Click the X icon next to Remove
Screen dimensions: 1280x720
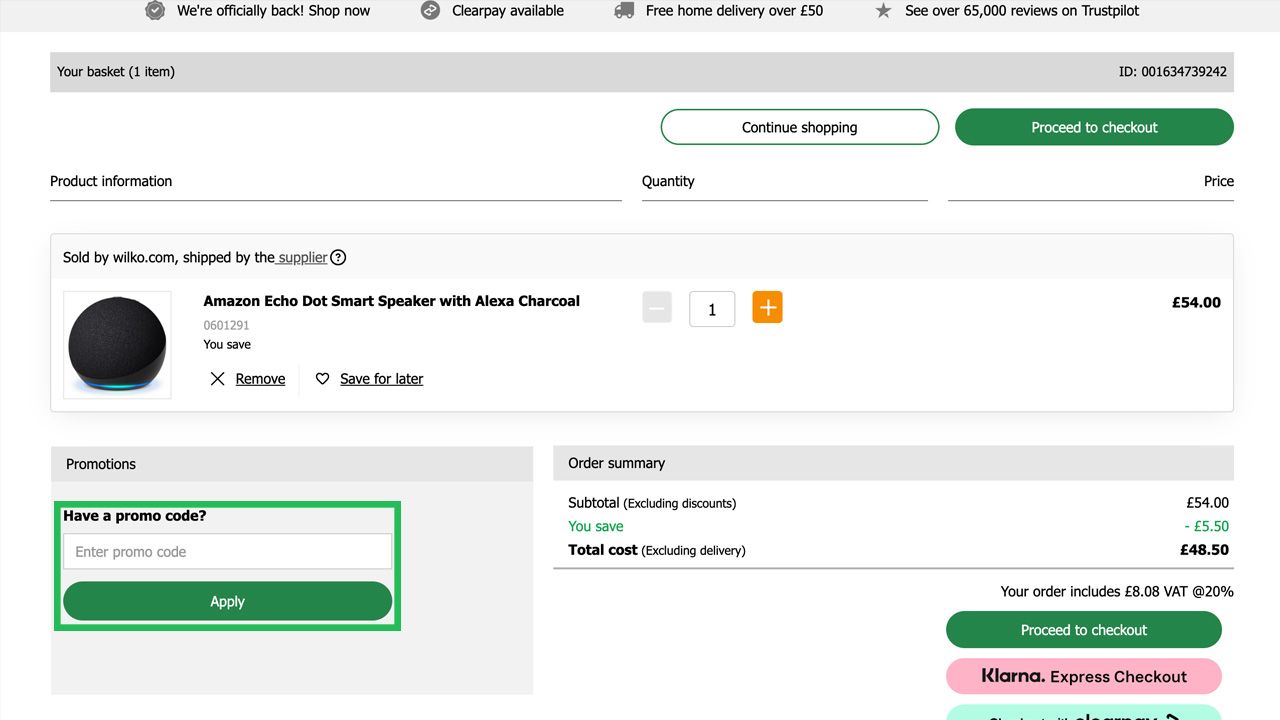pyautogui.click(x=217, y=379)
